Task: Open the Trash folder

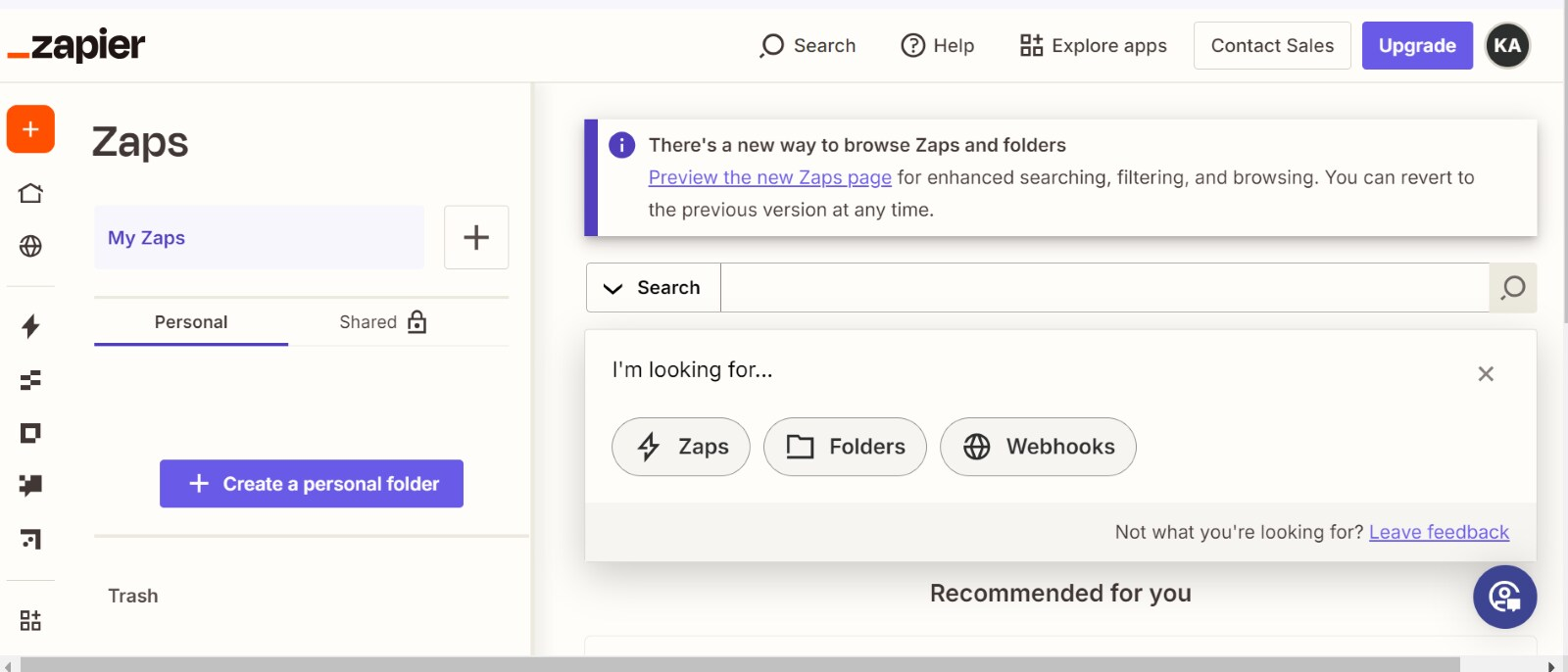Action: point(133,596)
